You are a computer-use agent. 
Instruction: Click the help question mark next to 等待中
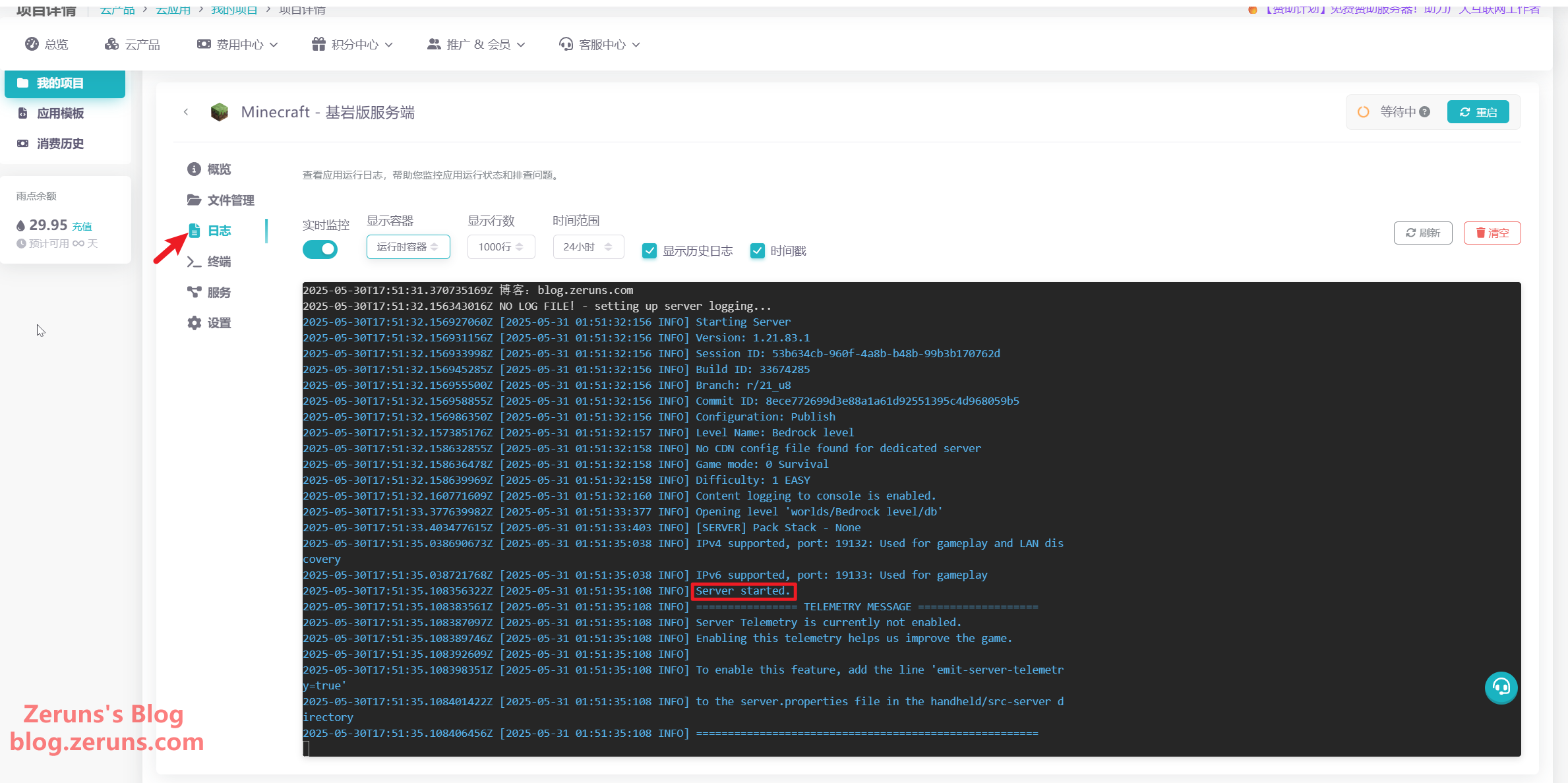click(1425, 112)
